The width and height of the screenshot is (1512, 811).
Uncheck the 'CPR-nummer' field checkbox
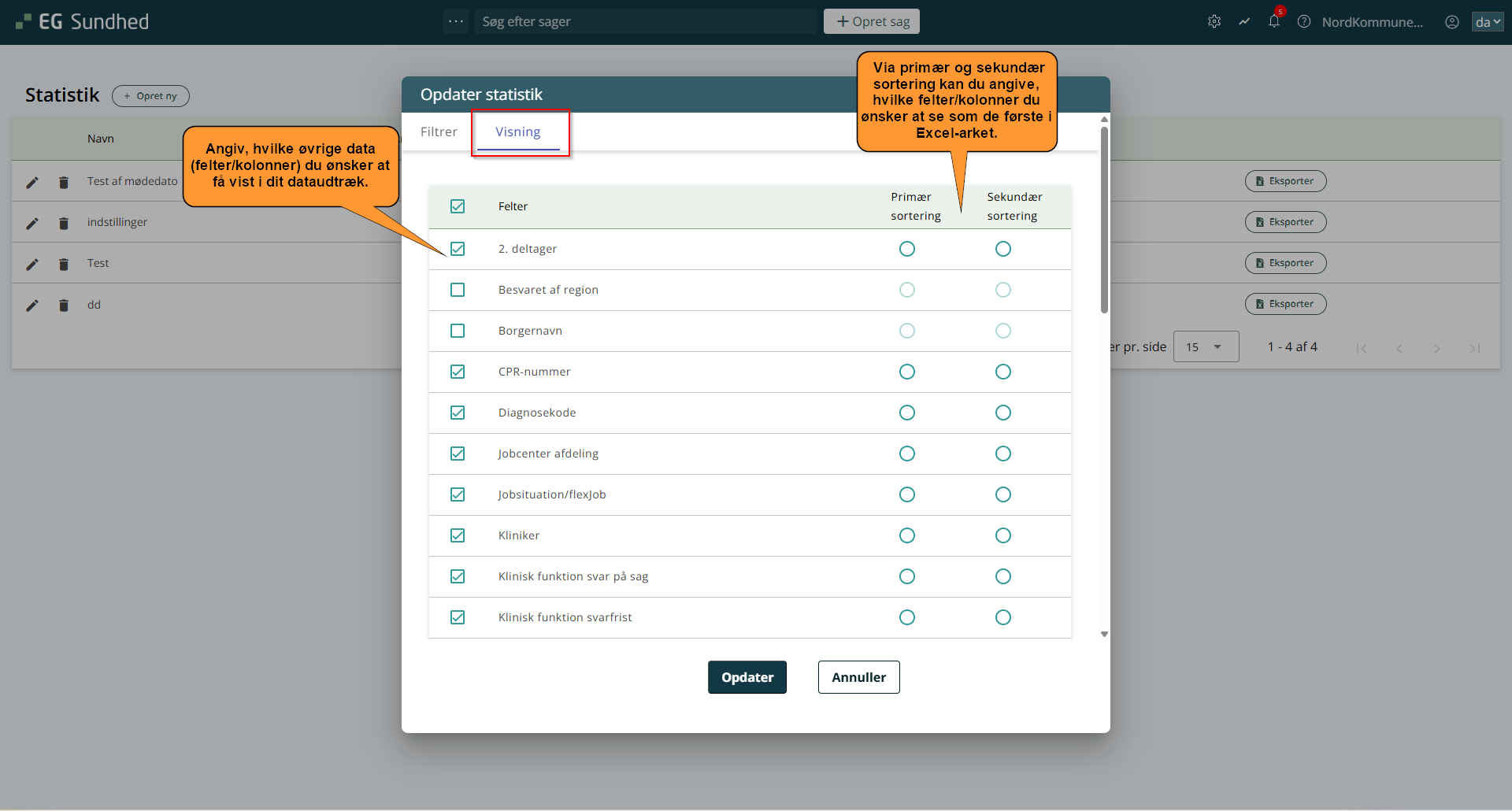[x=458, y=372]
